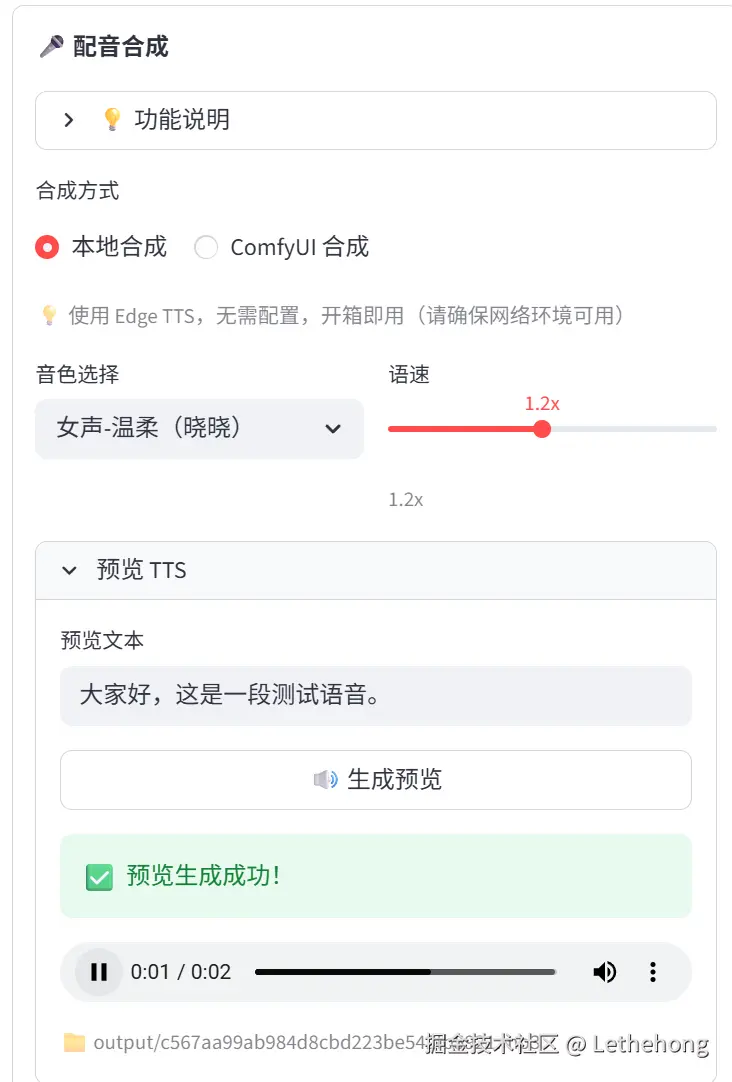Expand the 功能说明 section
The width and height of the screenshot is (732, 1082).
(69, 120)
